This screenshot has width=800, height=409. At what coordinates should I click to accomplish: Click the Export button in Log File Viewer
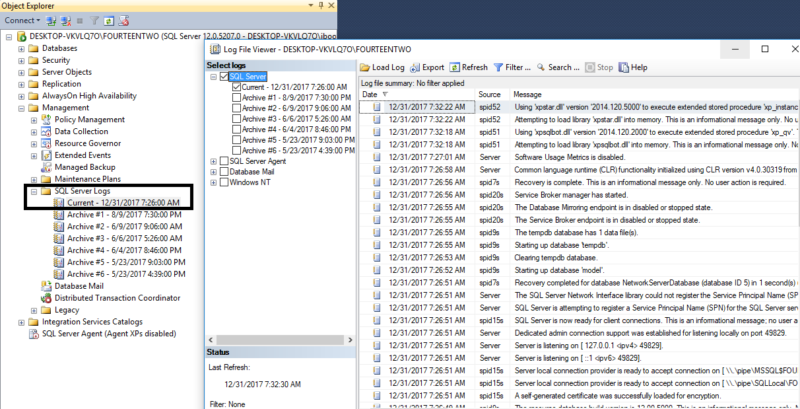(427, 67)
